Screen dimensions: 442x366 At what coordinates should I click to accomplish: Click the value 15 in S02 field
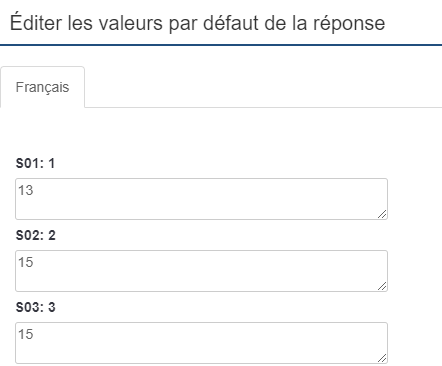coord(26,262)
